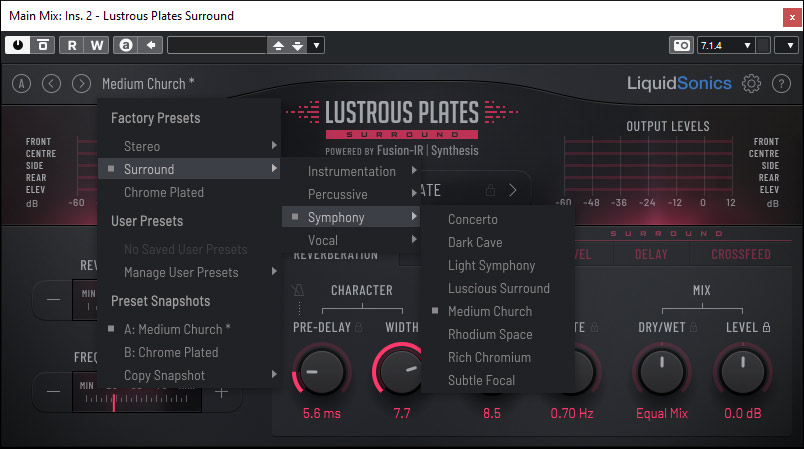Close the plugin window
This screenshot has width=804, height=449.
[792, 17]
